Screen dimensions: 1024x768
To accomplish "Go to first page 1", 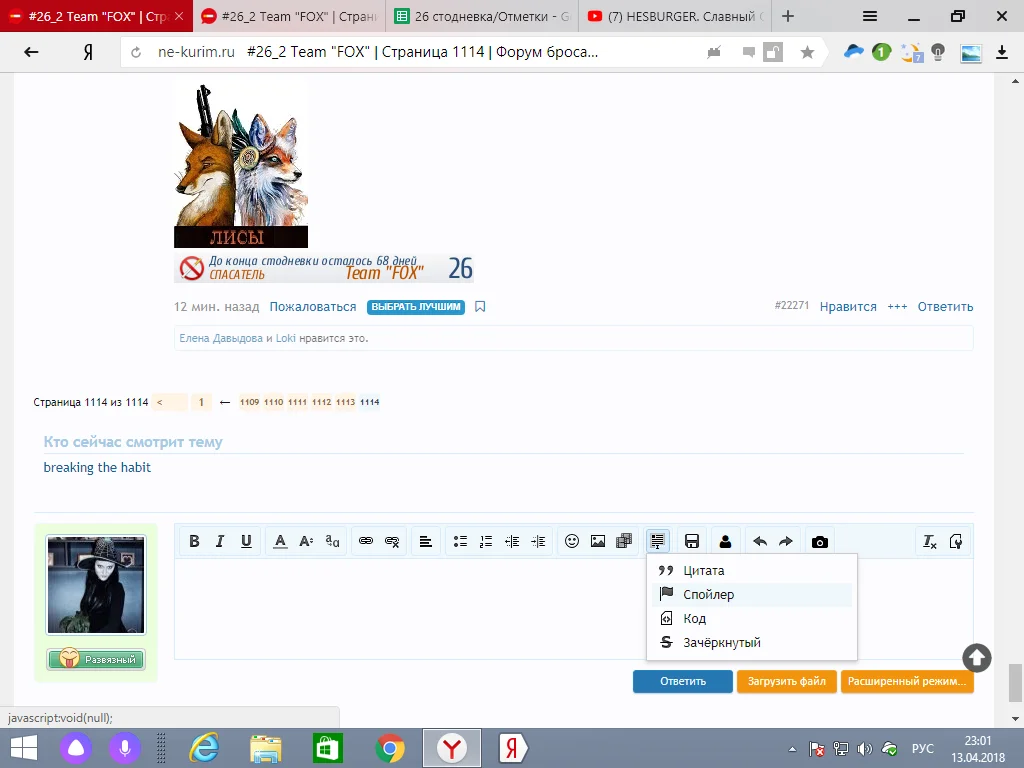I will click(x=201, y=402).
